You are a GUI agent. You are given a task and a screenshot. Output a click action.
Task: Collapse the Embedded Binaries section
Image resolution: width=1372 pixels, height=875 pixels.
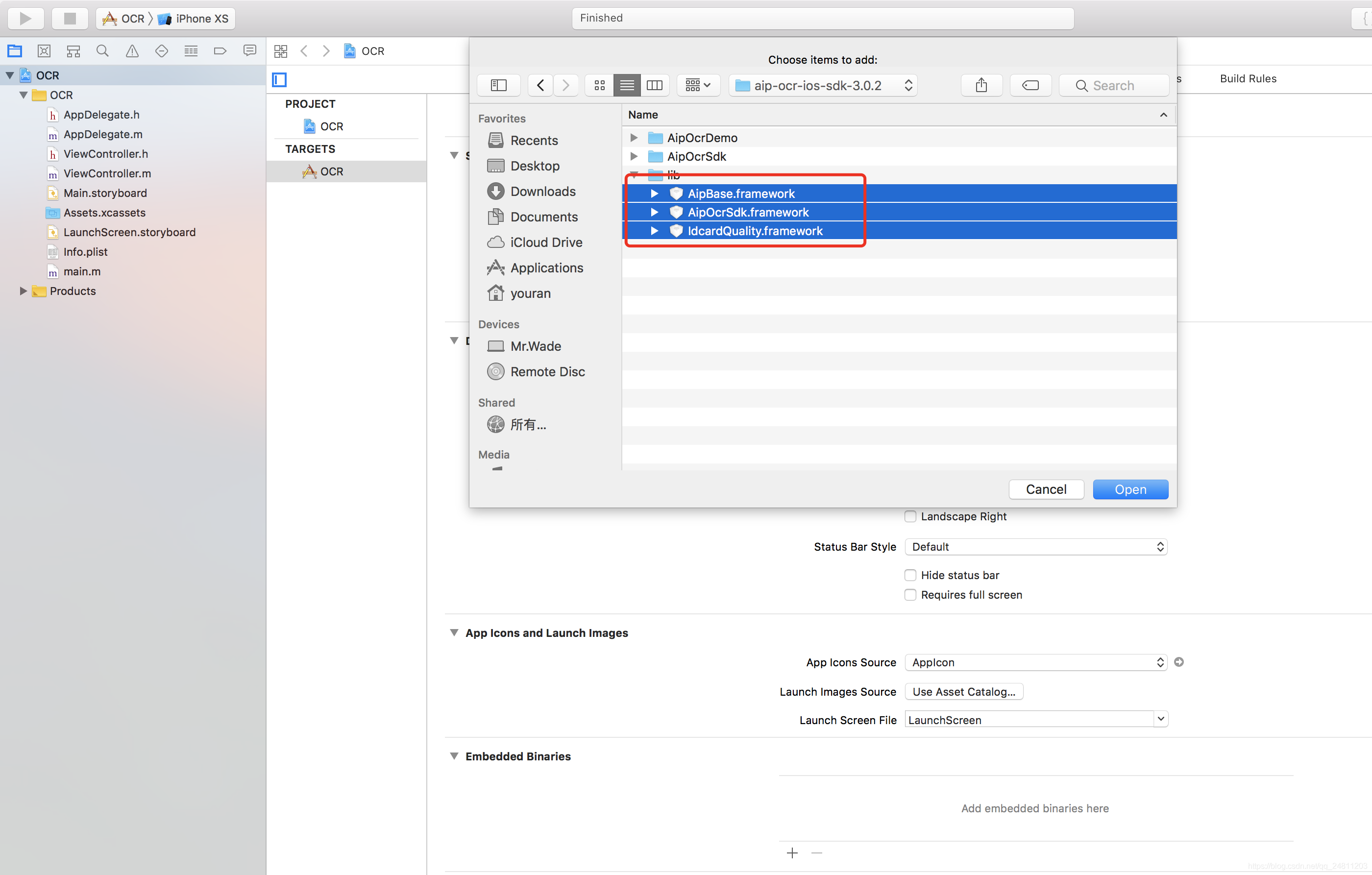(x=454, y=756)
